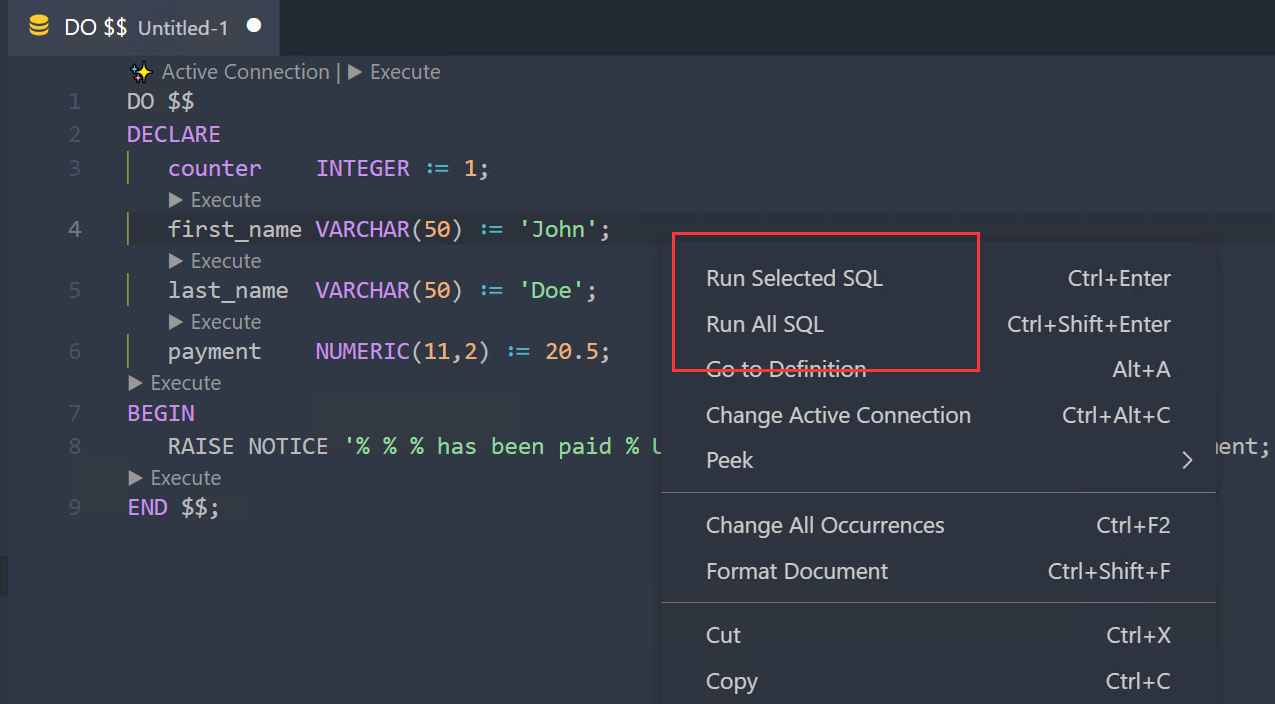Click the BEGIN keyword on line 7
This screenshot has height=704, width=1275.
click(161, 413)
